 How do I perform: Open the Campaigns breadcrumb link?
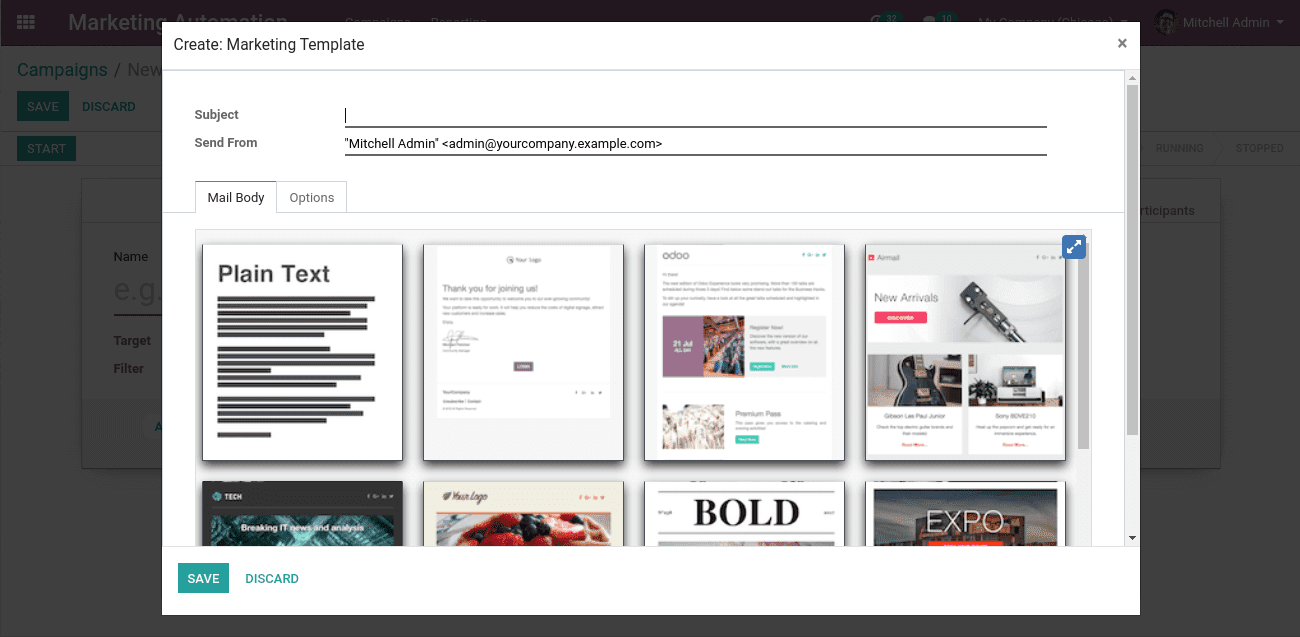[x=62, y=70]
